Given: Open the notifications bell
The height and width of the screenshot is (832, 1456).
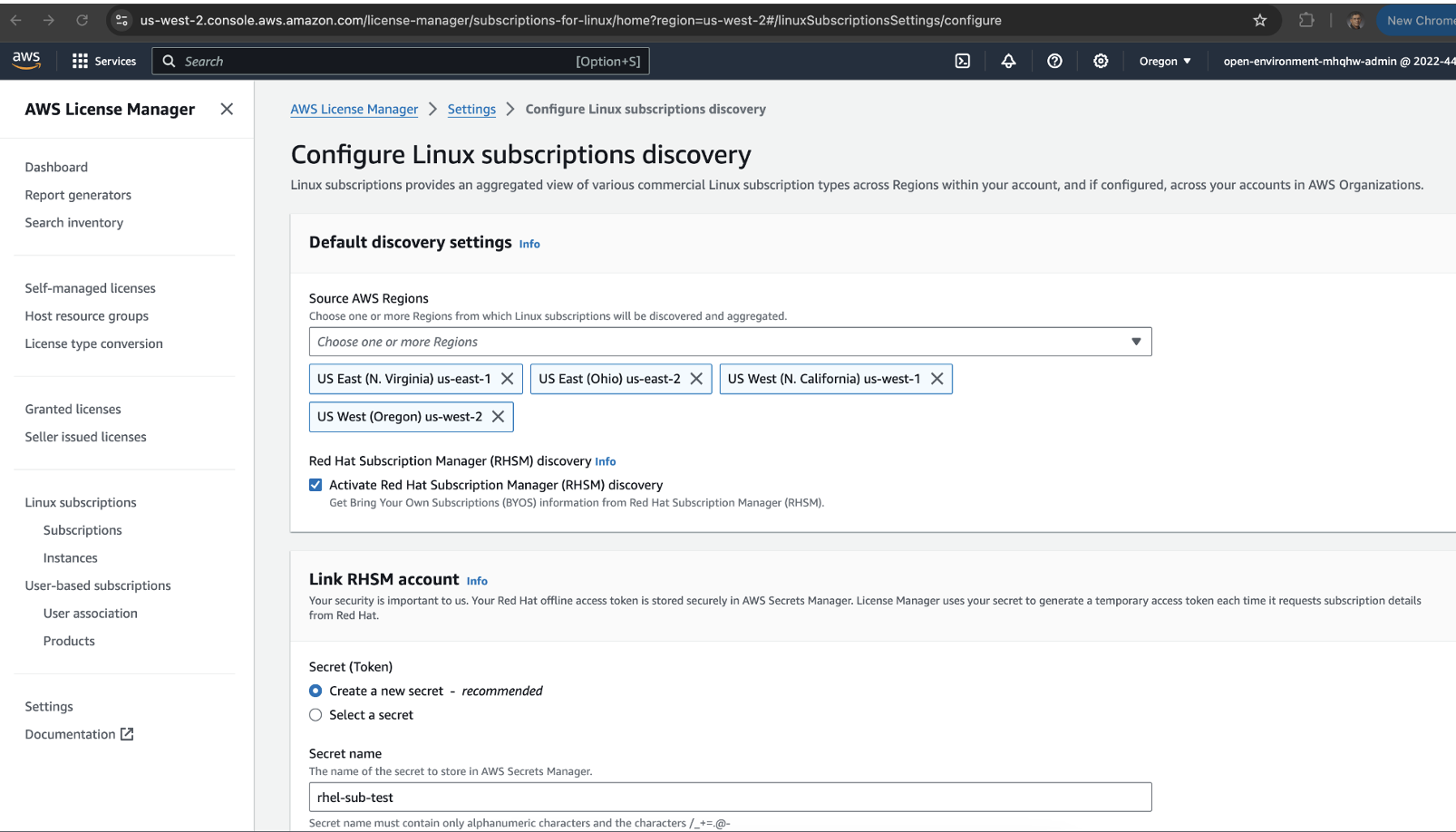Looking at the screenshot, I should coord(1008,61).
